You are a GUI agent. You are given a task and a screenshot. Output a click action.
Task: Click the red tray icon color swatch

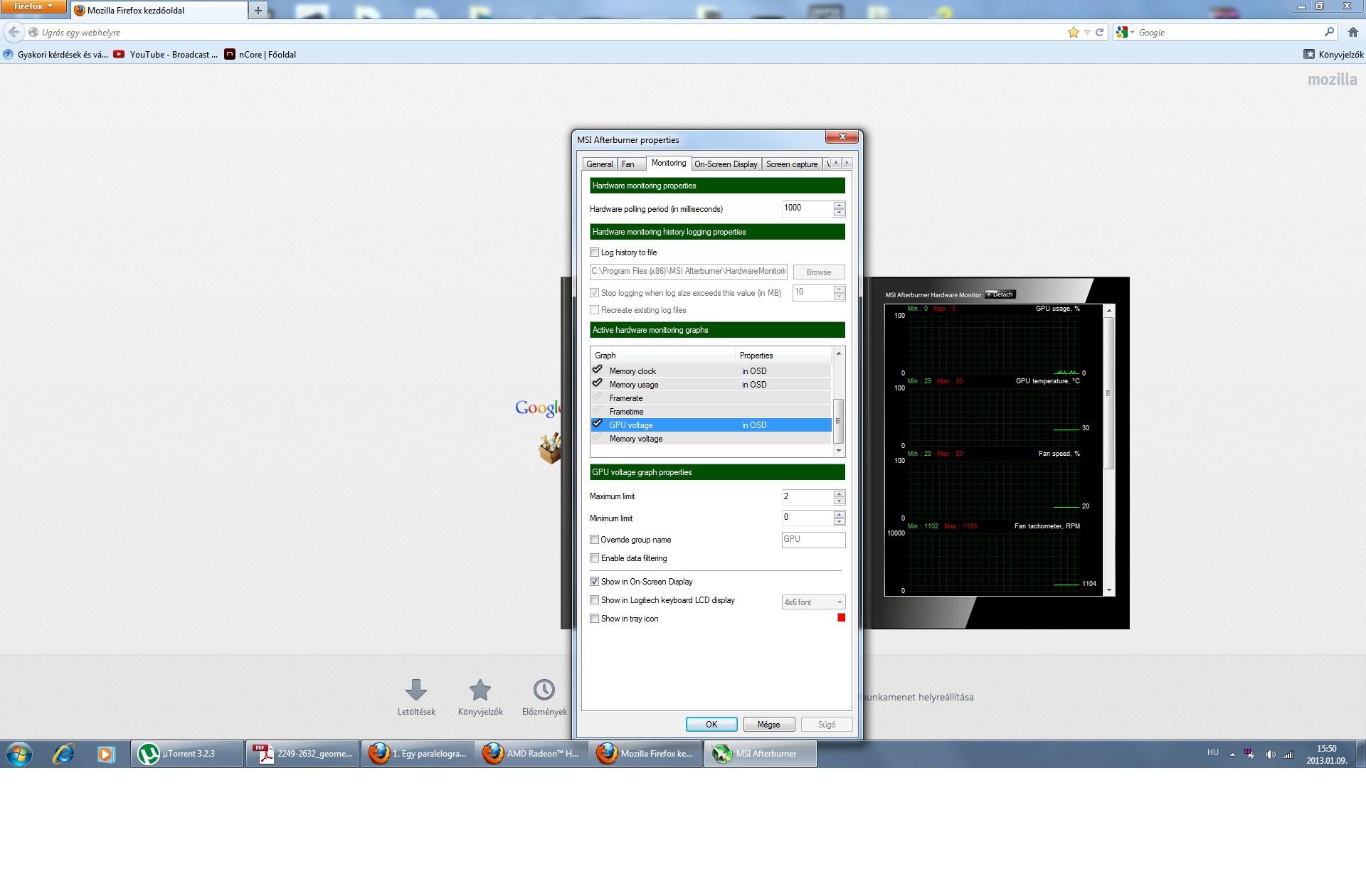(x=841, y=618)
